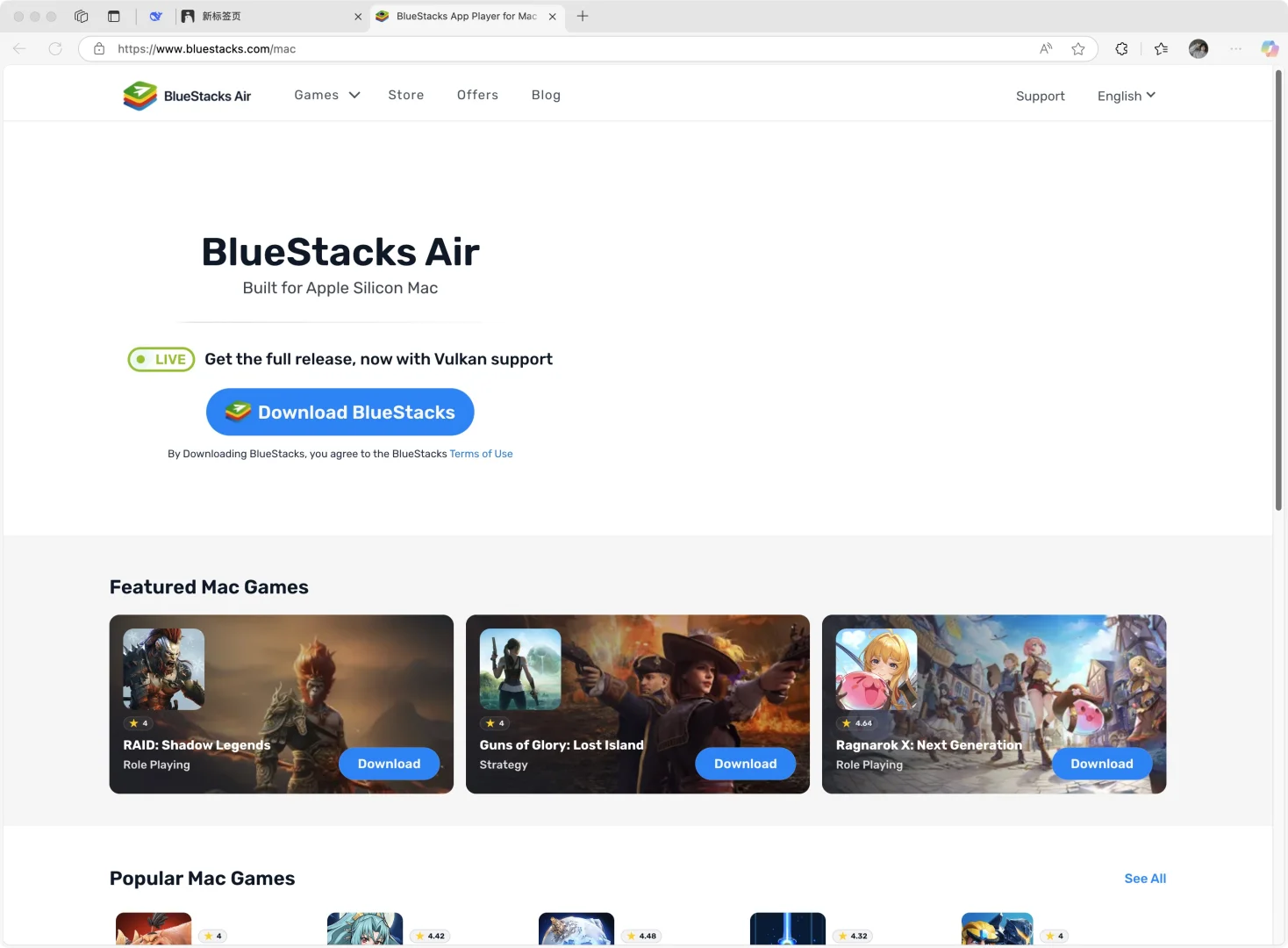Click the Download BlueStacks button
1288x948 pixels.
point(340,412)
